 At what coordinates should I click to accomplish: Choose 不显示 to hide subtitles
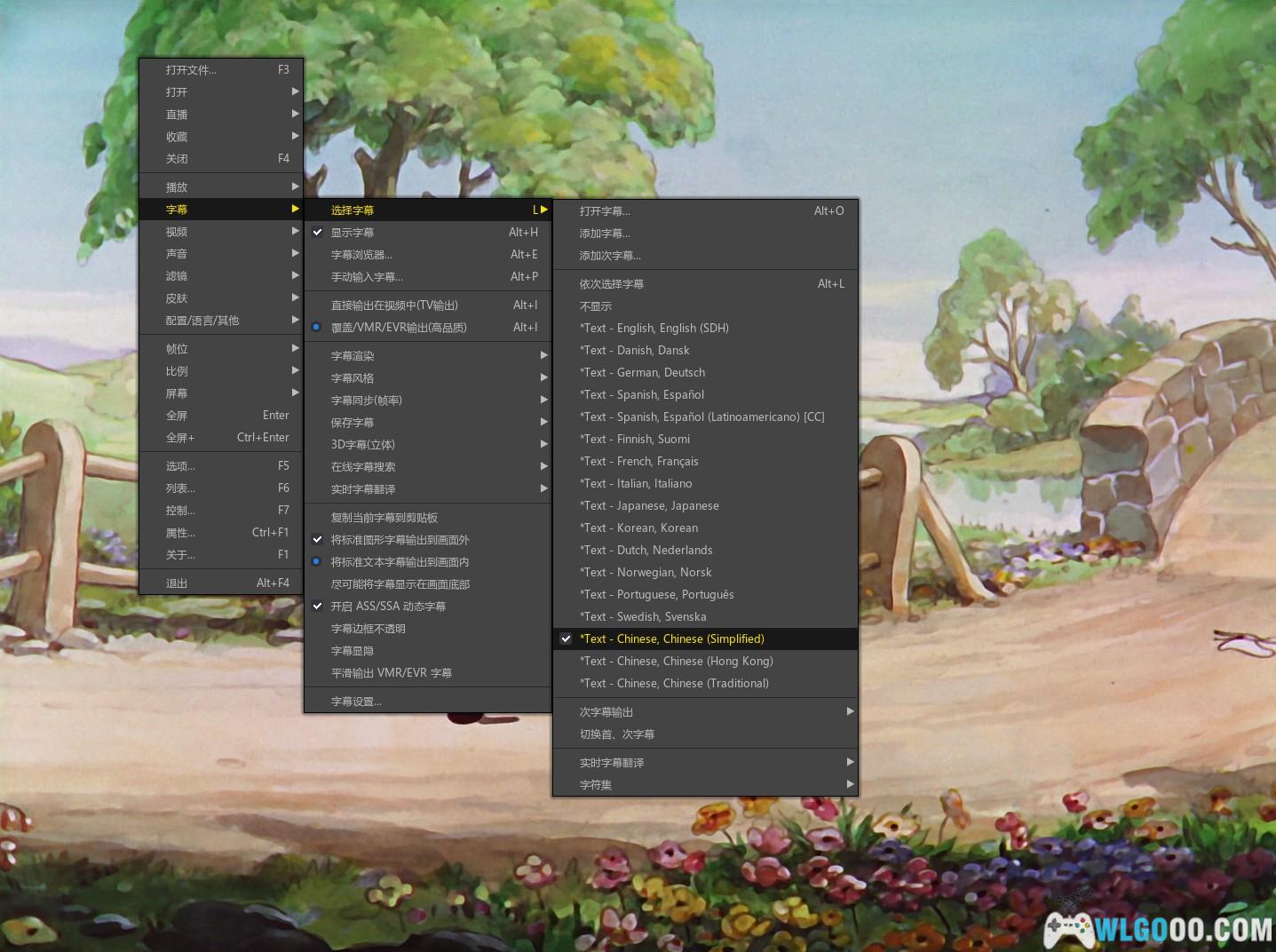pos(596,306)
